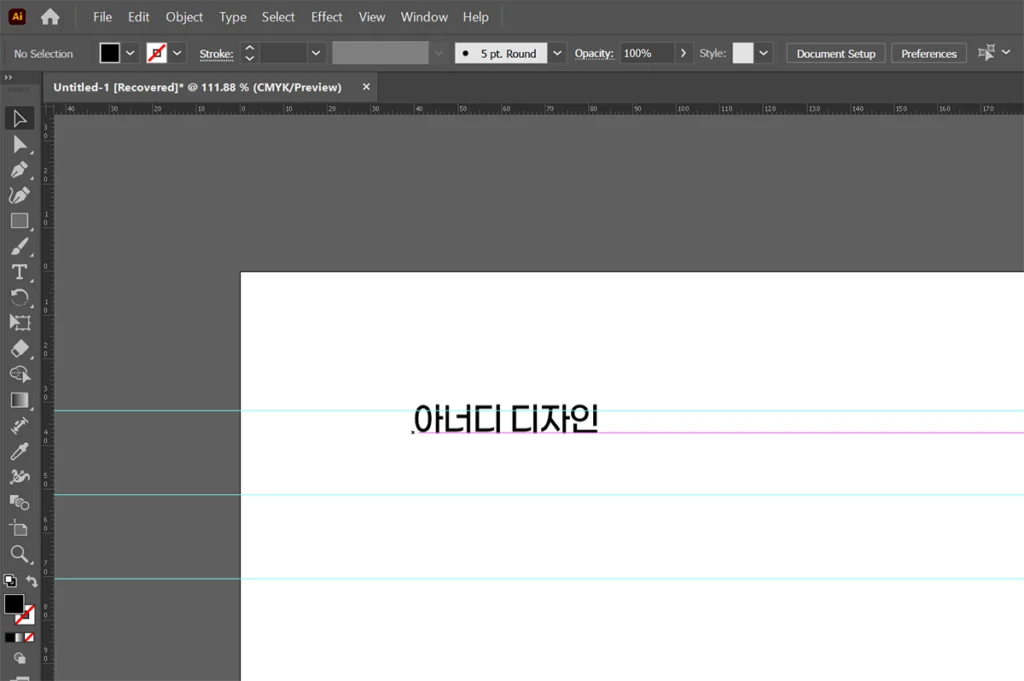Open the Select menu
The image size is (1024, 681).
[278, 17]
